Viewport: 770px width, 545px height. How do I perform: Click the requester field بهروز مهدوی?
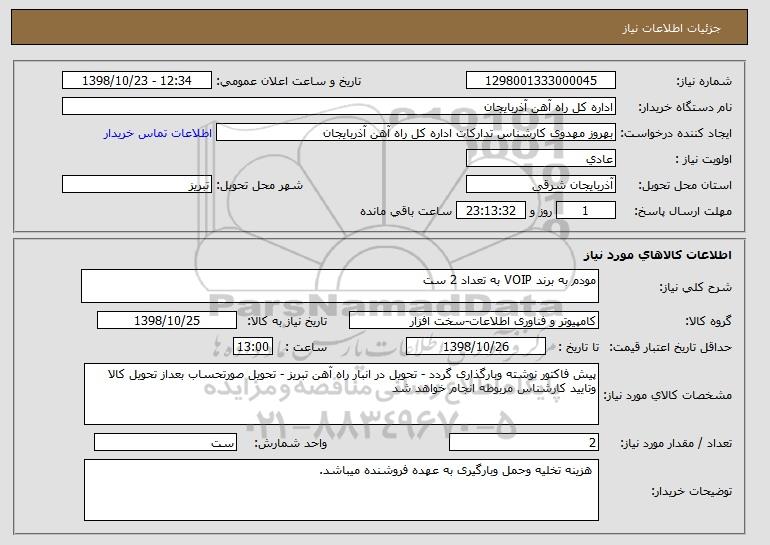[x=416, y=133]
